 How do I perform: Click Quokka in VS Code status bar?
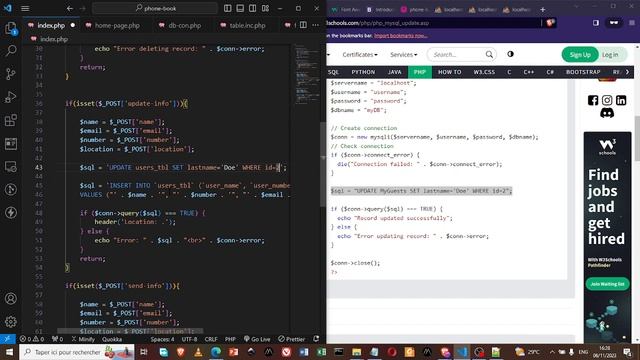point(112,339)
